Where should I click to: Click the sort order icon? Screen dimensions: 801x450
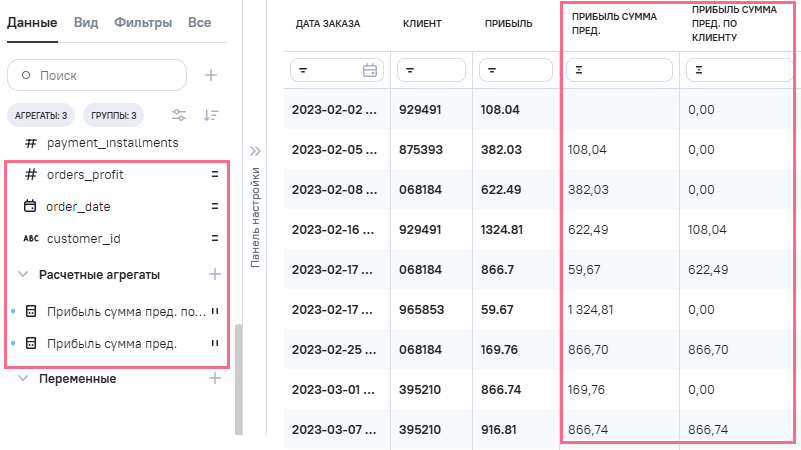tap(211, 115)
